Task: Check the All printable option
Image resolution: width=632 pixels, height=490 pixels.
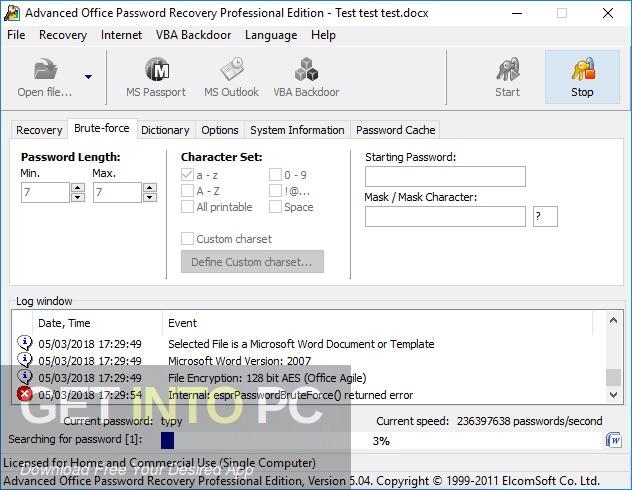Action: tap(187, 207)
